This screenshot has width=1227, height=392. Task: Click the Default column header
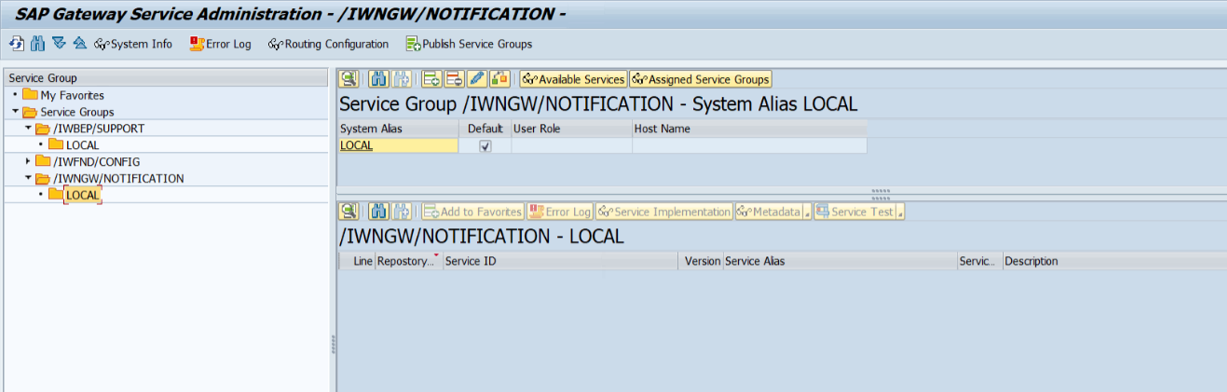(x=485, y=129)
